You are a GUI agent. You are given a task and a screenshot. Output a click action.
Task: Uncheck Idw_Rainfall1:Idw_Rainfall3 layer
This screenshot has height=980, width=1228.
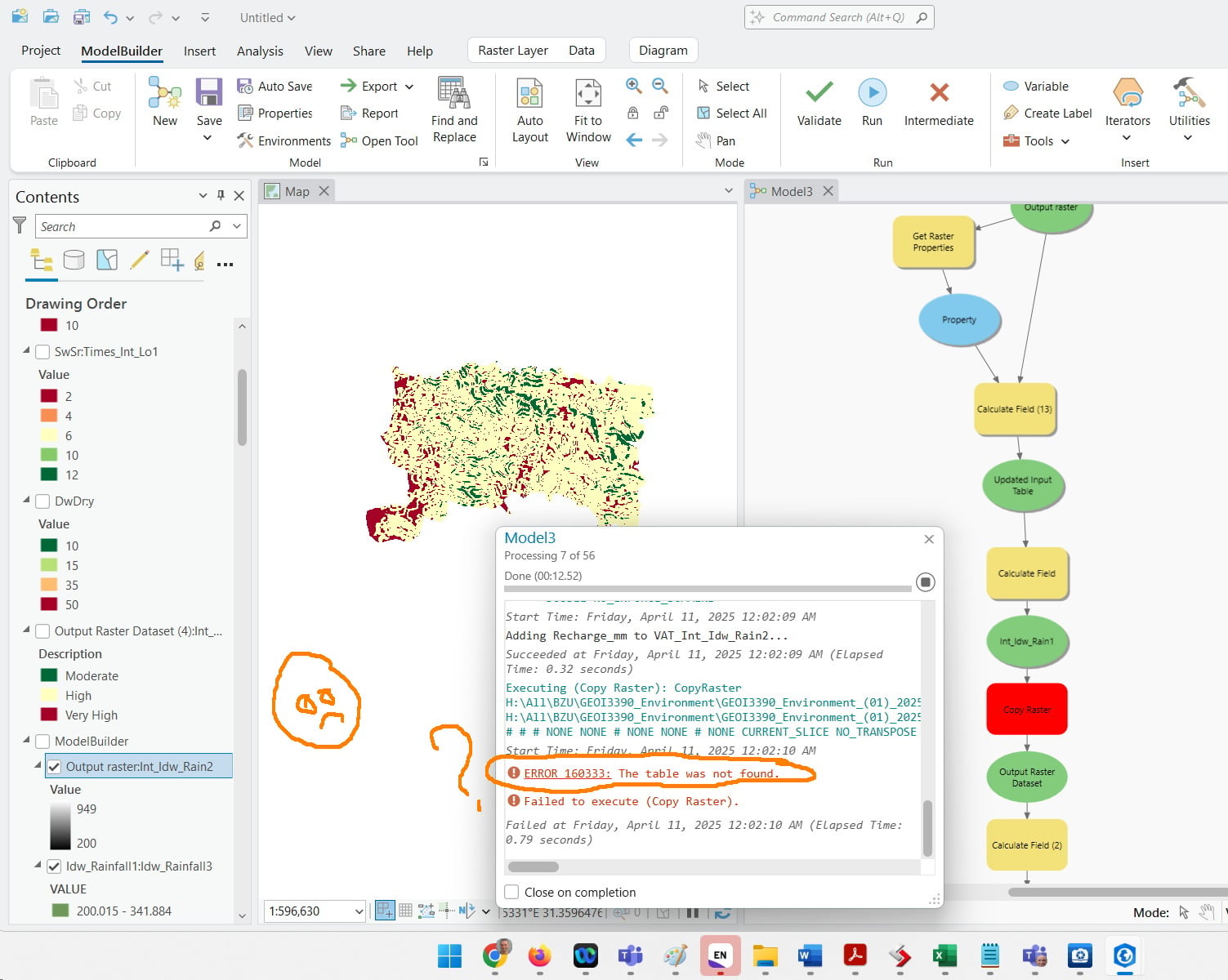click(x=54, y=866)
